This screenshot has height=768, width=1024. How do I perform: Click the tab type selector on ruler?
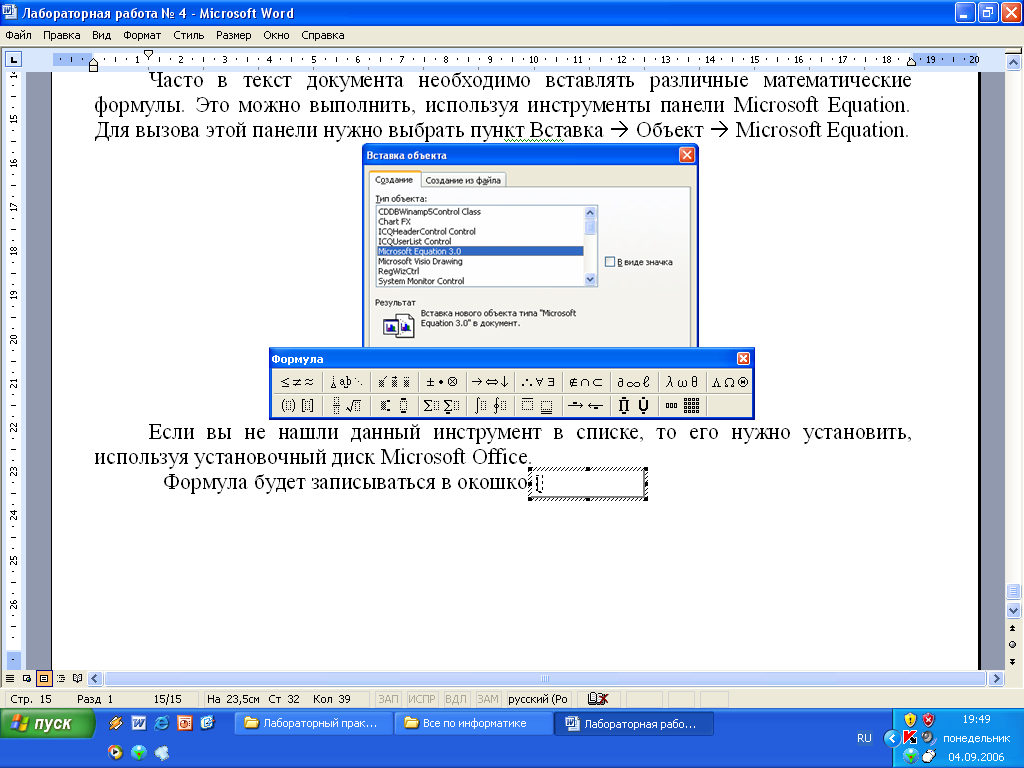(x=13, y=60)
